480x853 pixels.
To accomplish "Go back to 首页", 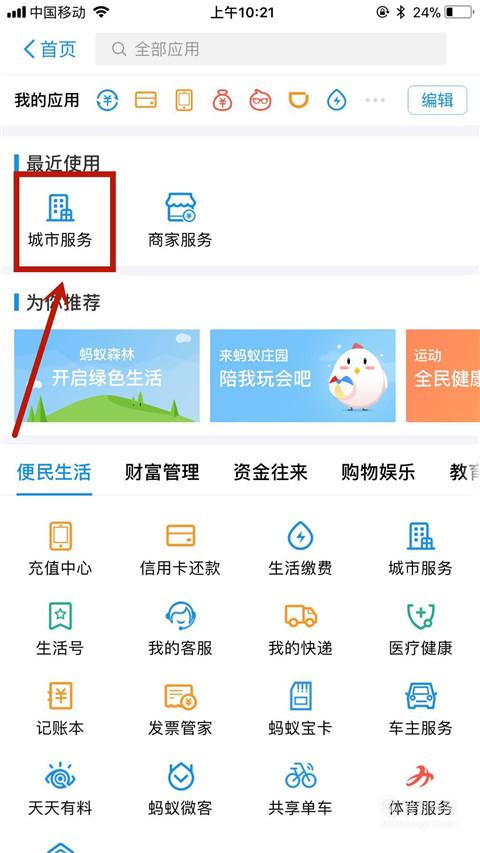I will pyautogui.click(x=50, y=49).
